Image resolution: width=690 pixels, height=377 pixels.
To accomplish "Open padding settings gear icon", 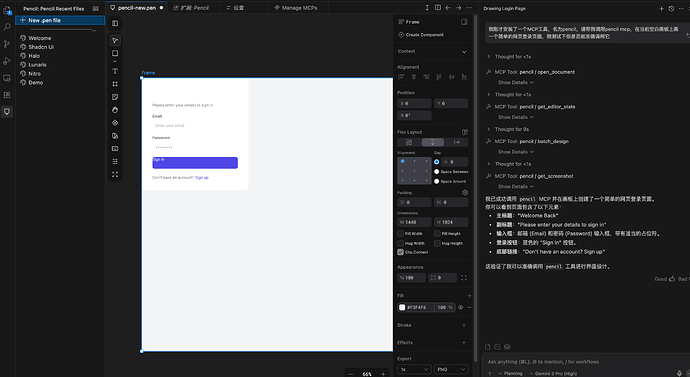I will pos(465,193).
